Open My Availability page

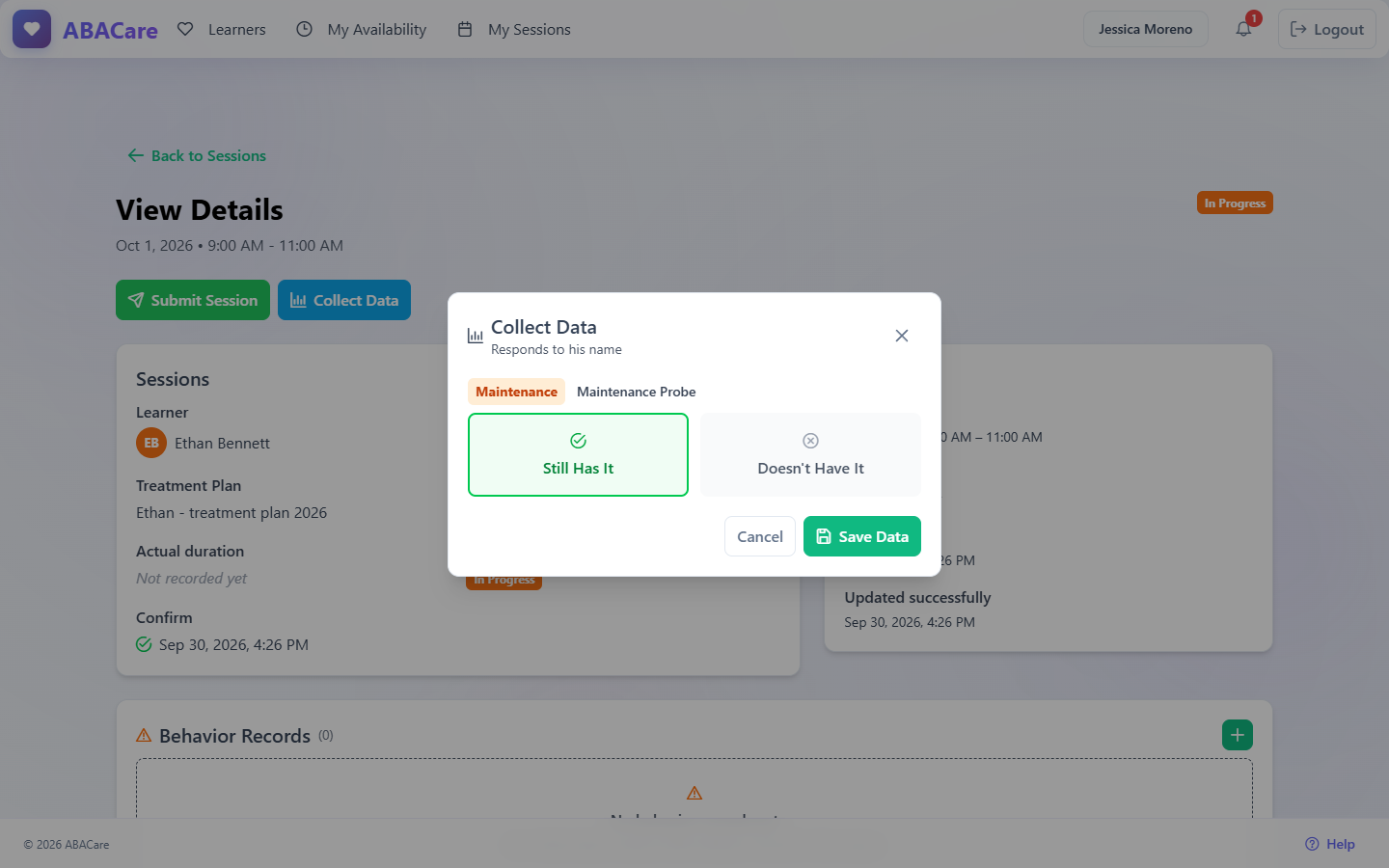pos(361,29)
